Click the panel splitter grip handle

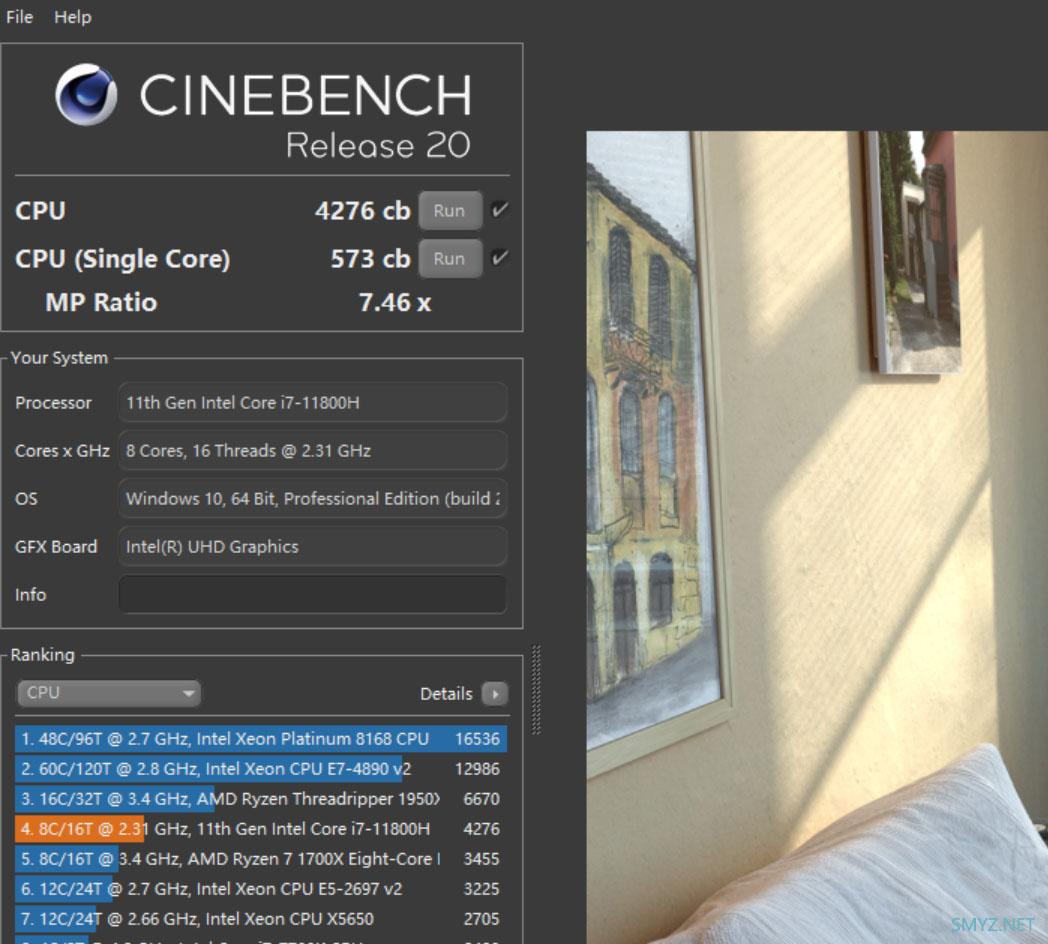536,690
